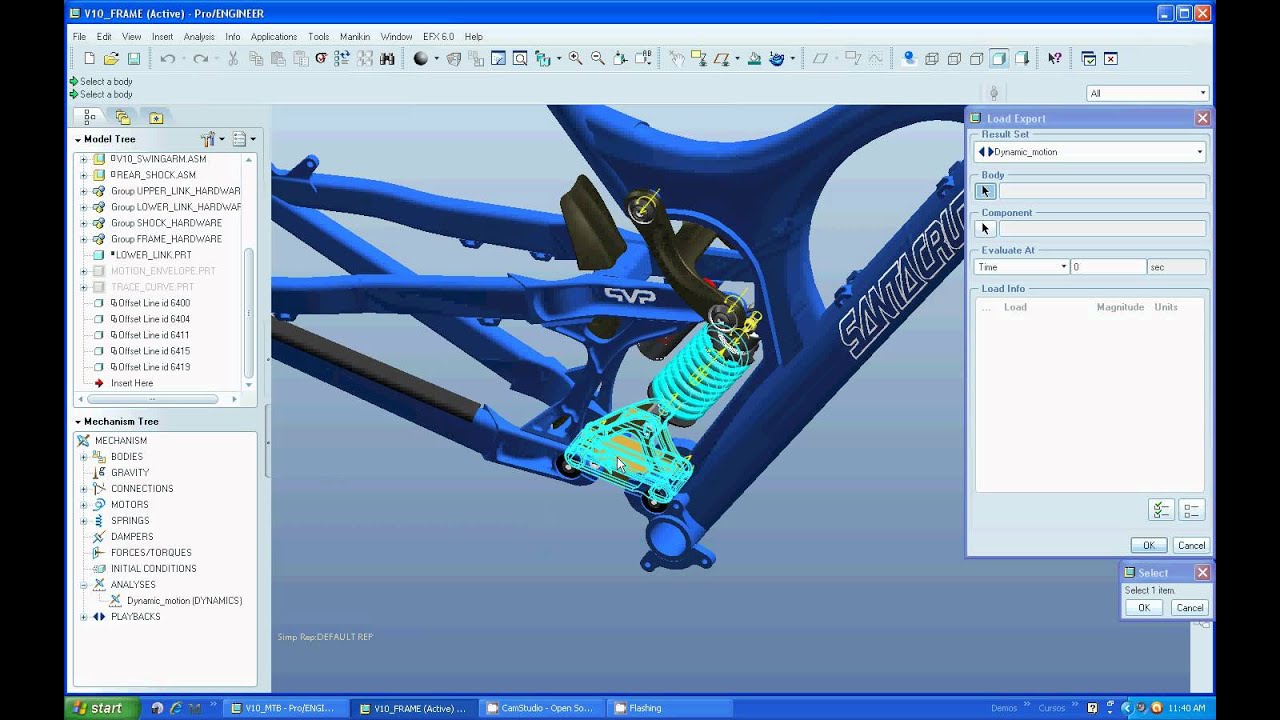Image resolution: width=1280 pixels, height=720 pixels.
Task: Expand the REAR_SHOCK.ASM node
Action: [x=84, y=175]
